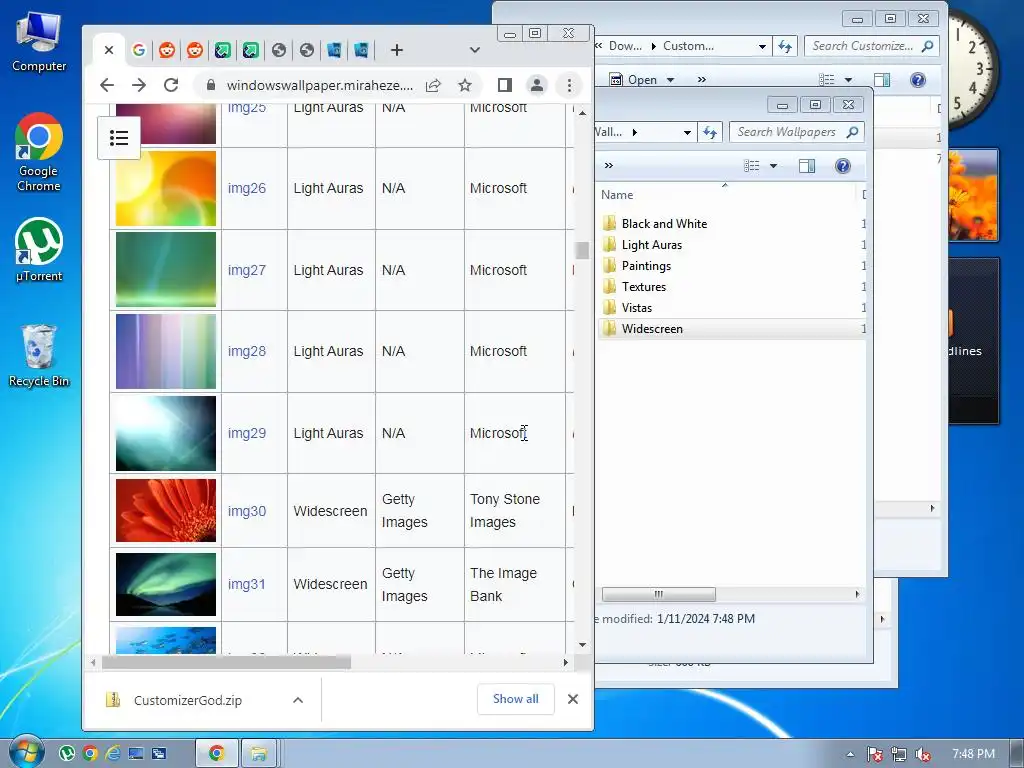The image size is (1024, 768).
Task: Click the File Explorer taskbar button
Action: (259, 753)
